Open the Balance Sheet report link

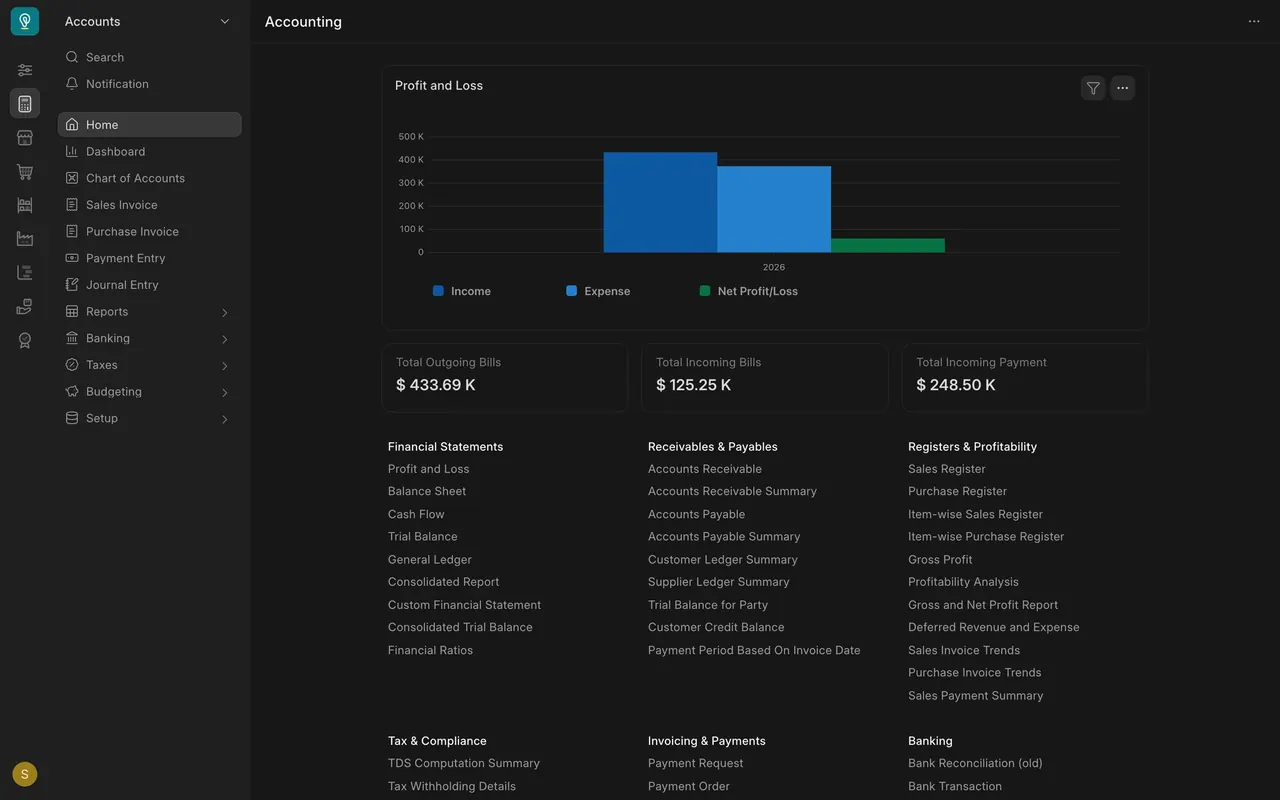click(427, 491)
